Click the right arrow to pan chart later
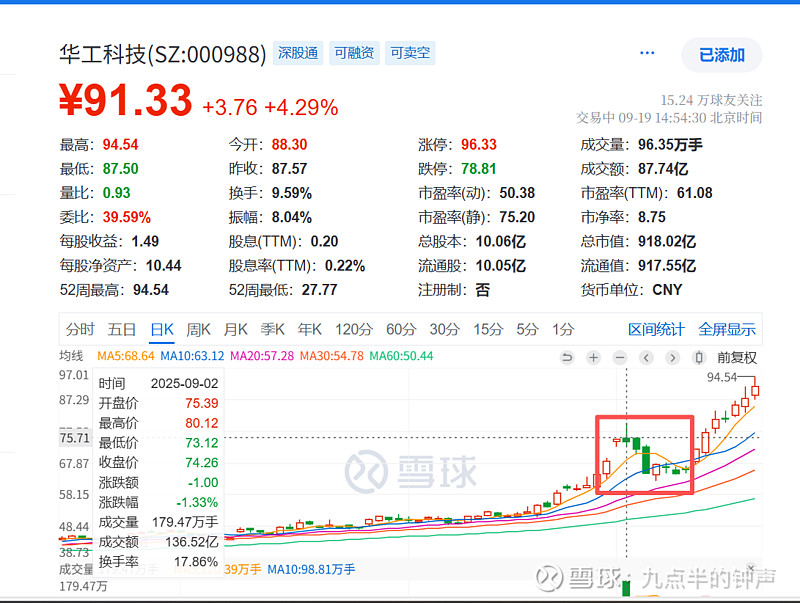The height and width of the screenshot is (603, 800). [x=672, y=356]
